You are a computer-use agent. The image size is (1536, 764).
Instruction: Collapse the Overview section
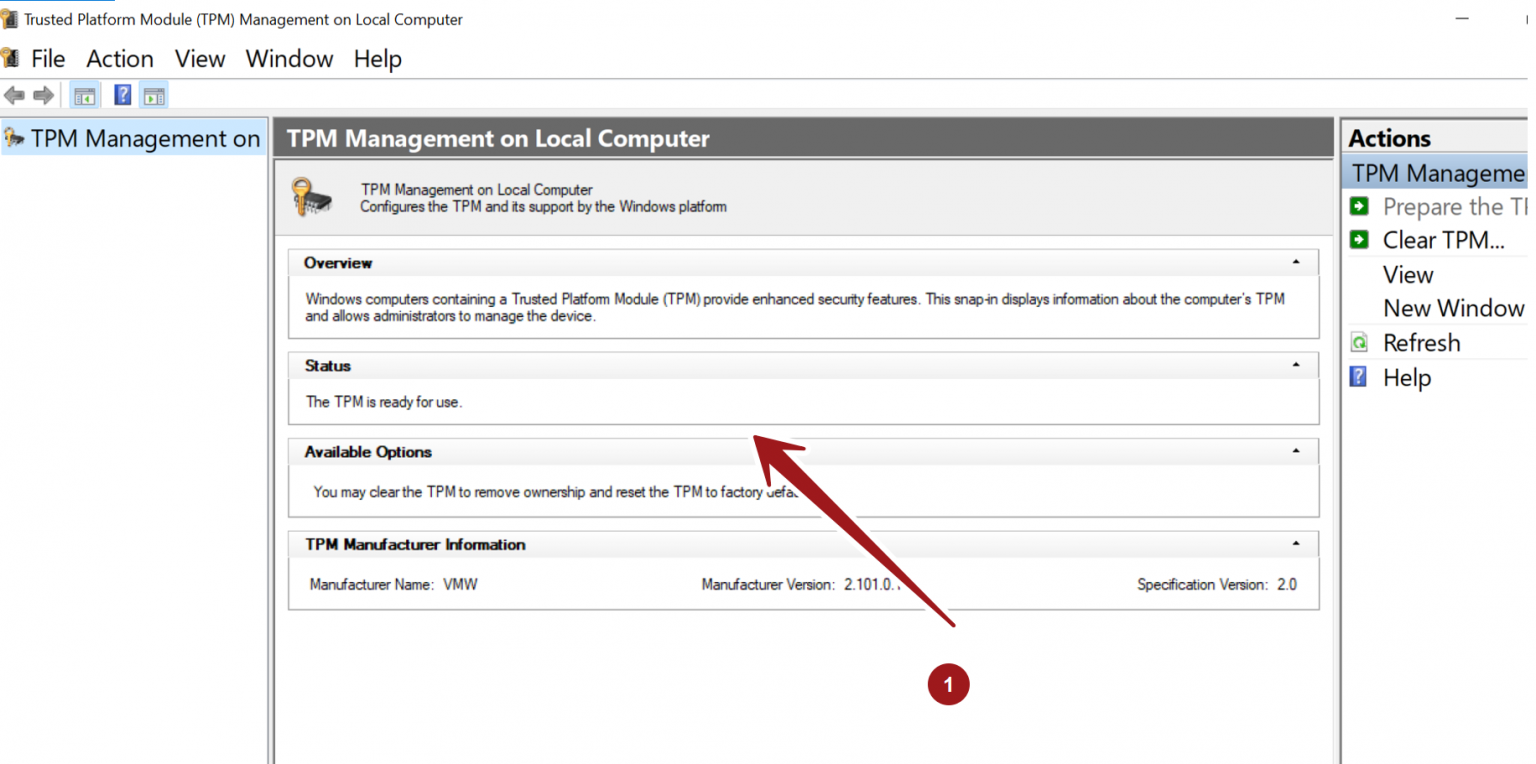pyautogui.click(x=1296, y=263)
